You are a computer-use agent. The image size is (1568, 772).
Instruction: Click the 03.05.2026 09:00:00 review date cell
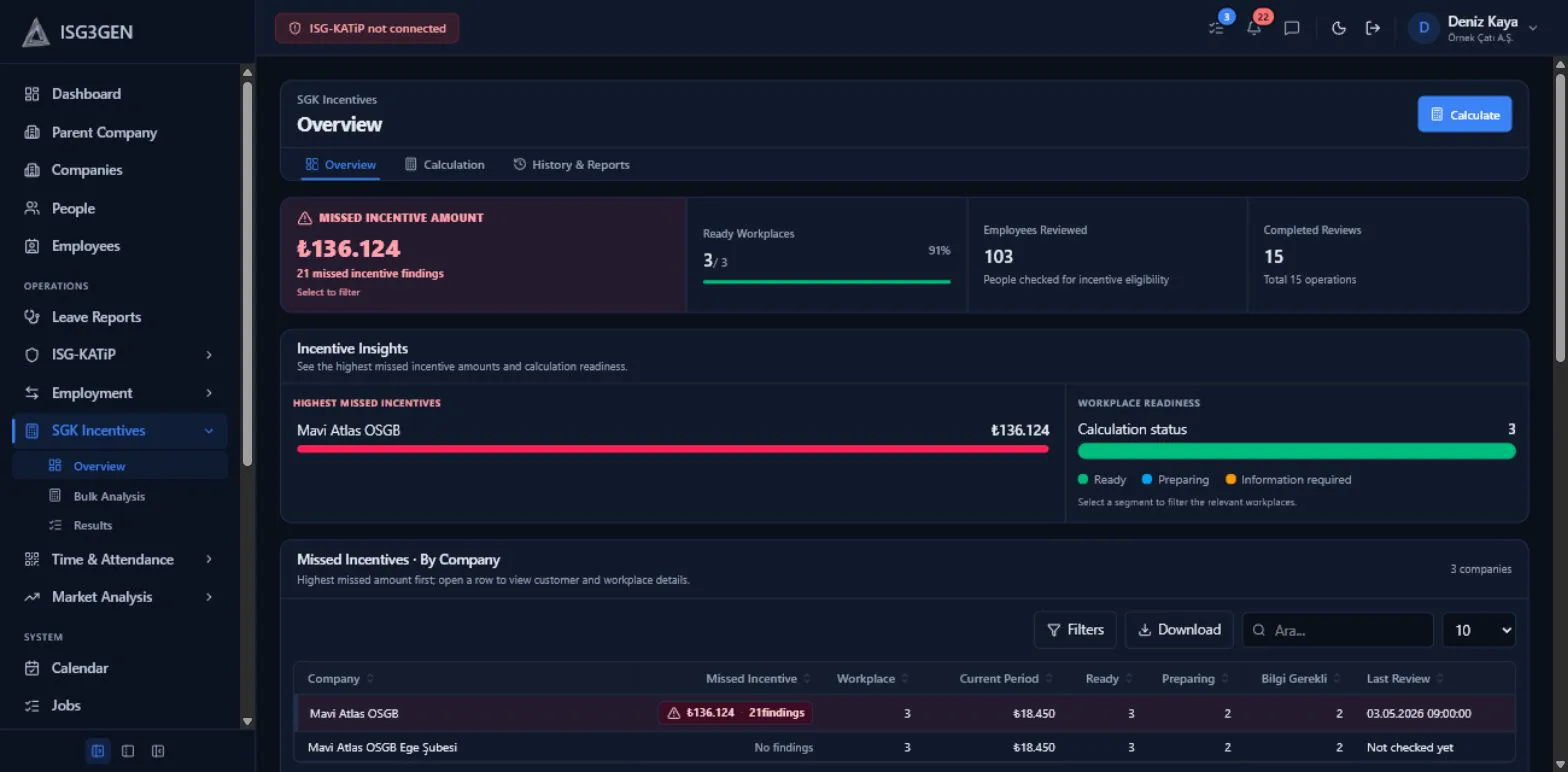[x=1418, y=714]
